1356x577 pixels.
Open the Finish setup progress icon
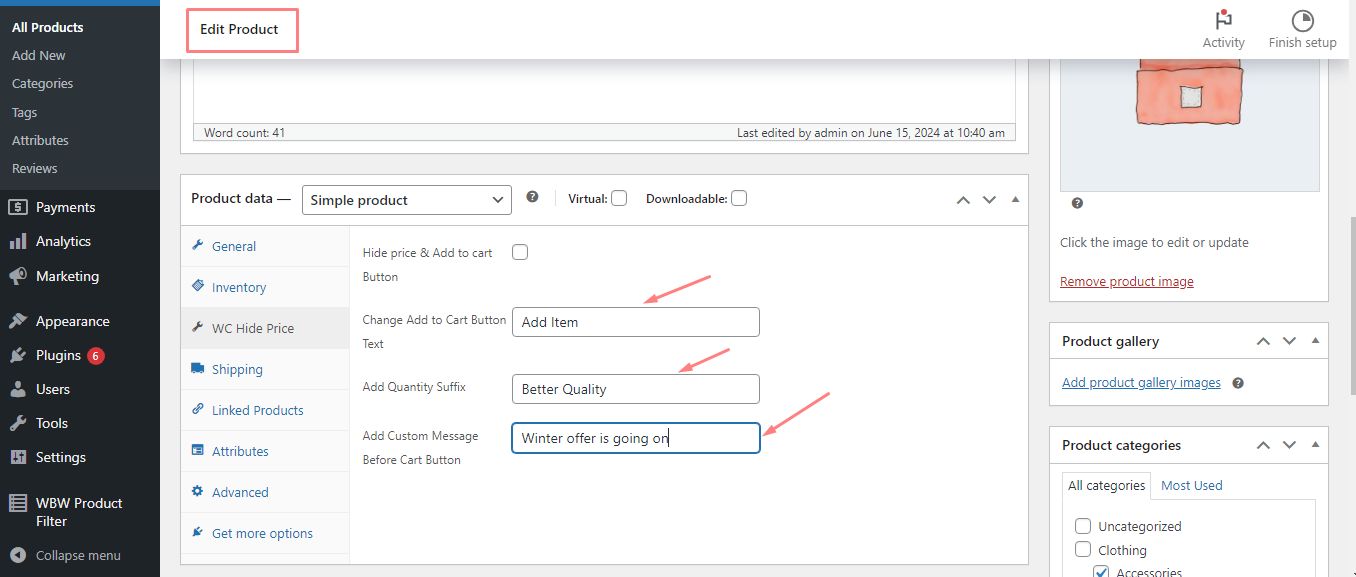[1302, 20]
